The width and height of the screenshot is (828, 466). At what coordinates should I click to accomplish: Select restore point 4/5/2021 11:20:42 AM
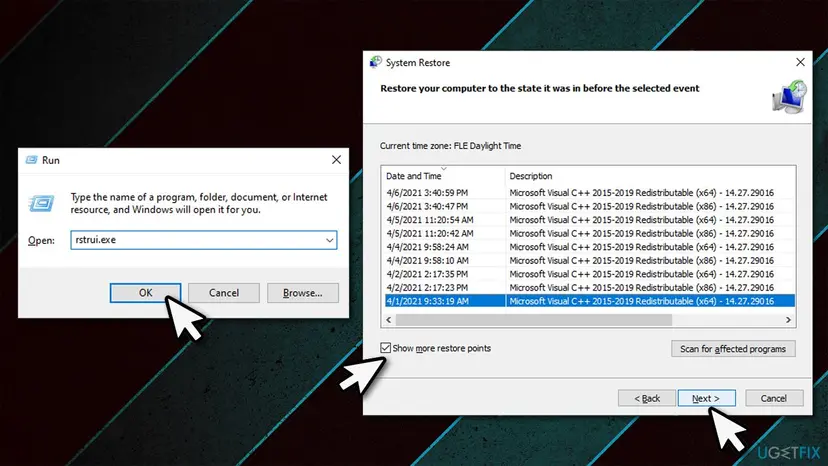tap(588, 234)
